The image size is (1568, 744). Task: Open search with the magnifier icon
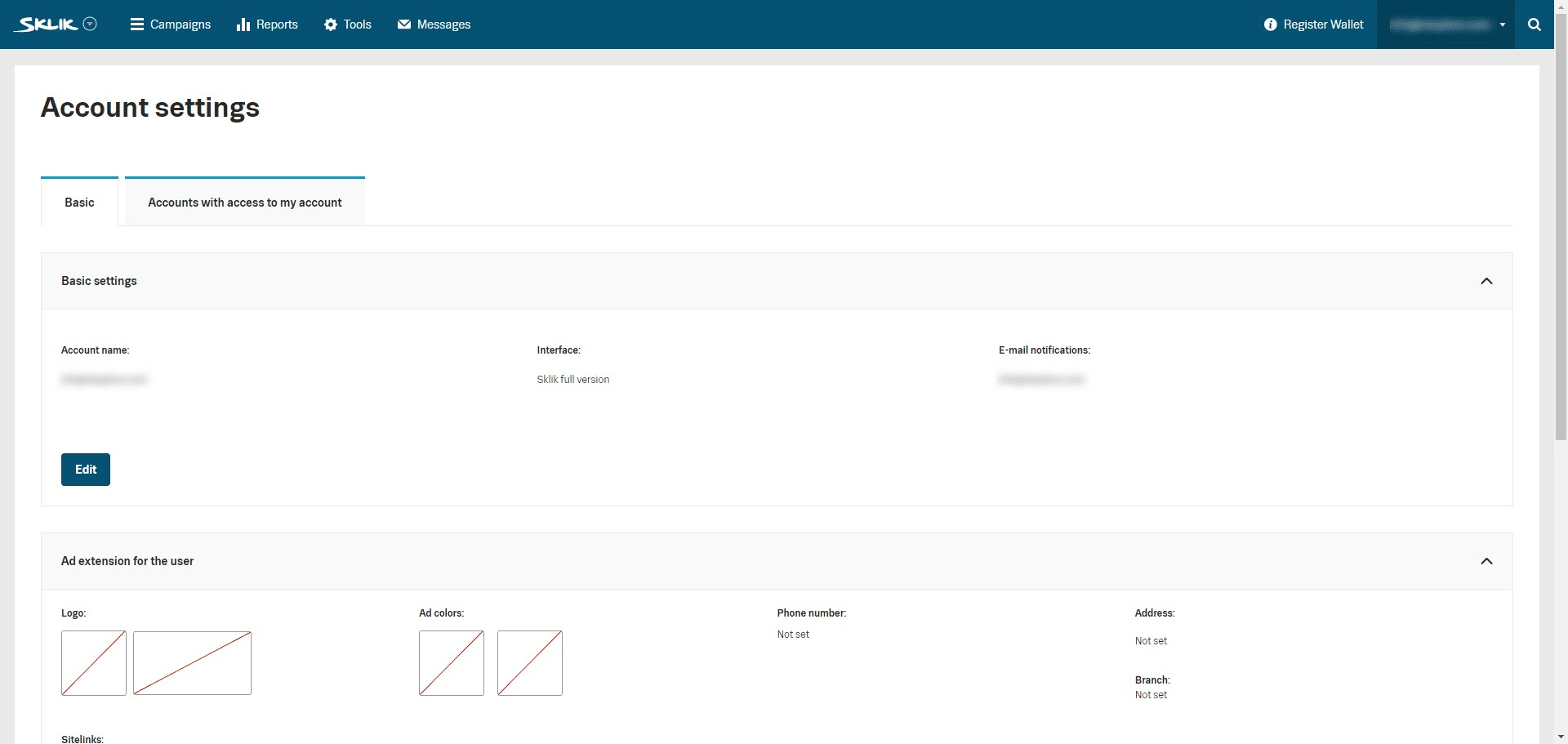(x=1534, y=25)
